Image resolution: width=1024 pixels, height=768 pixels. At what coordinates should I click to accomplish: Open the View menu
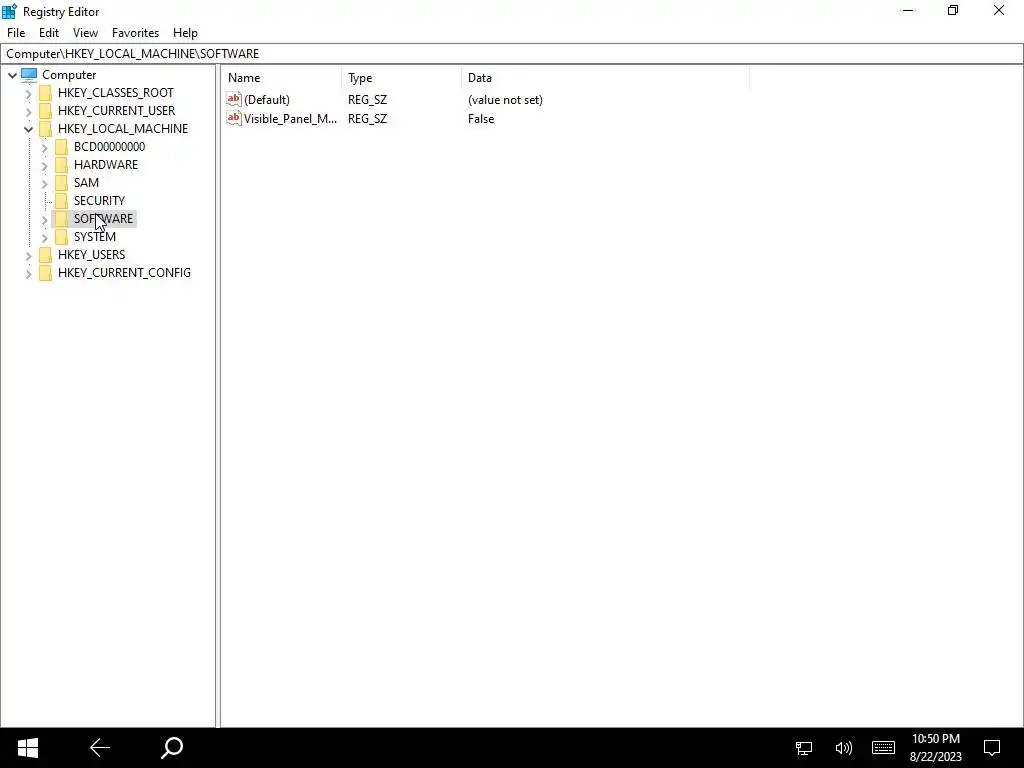(x=85, y=33)
